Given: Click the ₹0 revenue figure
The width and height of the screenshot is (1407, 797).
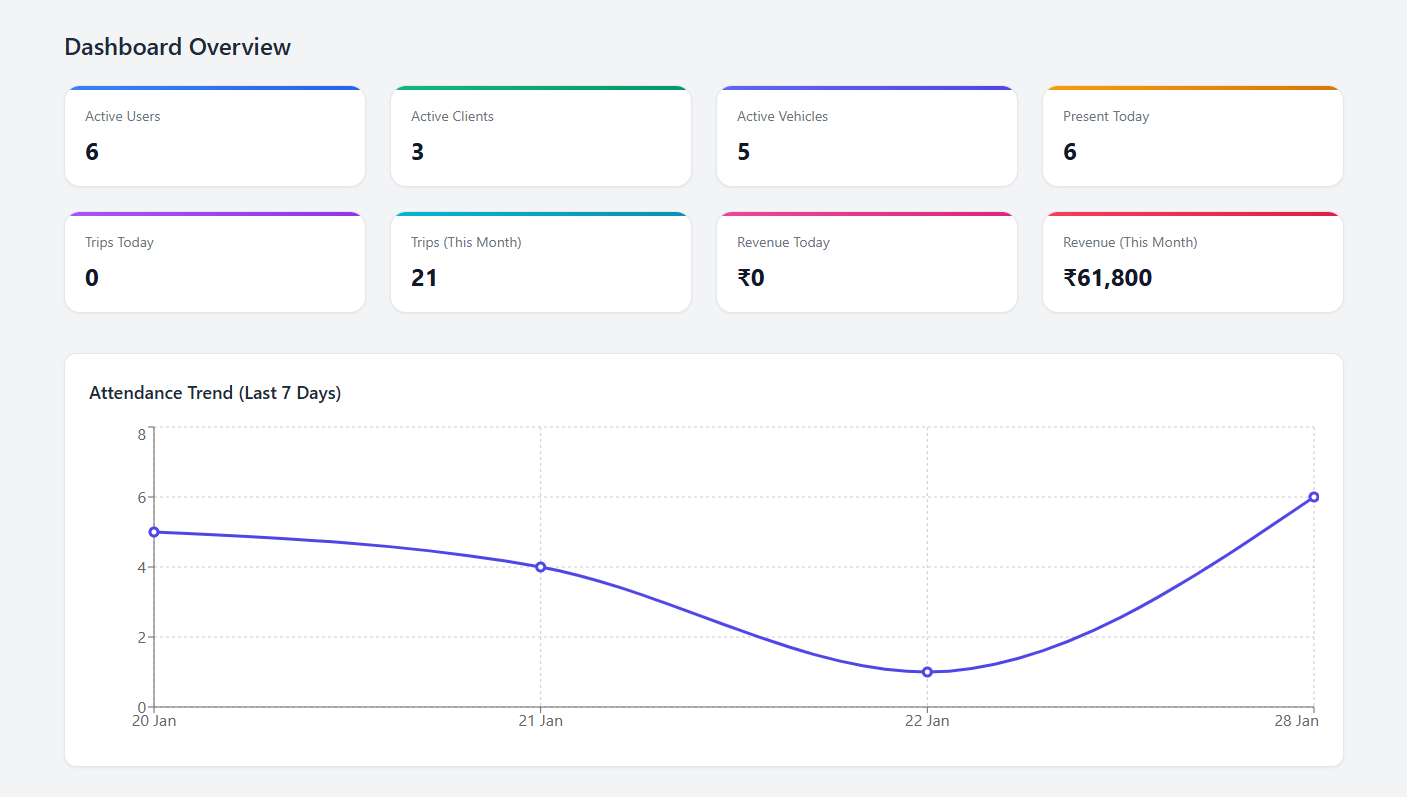Looking at the screenshot, I should [749, 277].
